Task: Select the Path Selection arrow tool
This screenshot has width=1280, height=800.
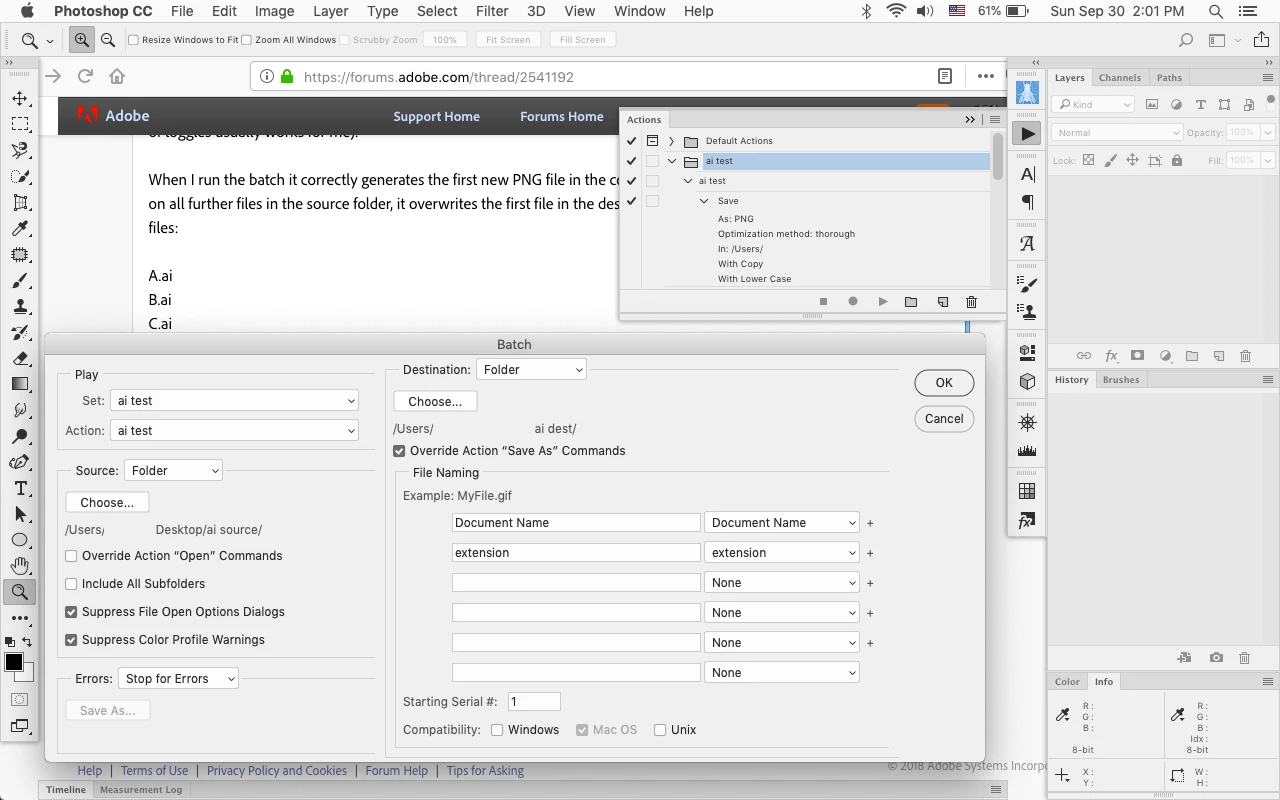Action: [20, 514]
